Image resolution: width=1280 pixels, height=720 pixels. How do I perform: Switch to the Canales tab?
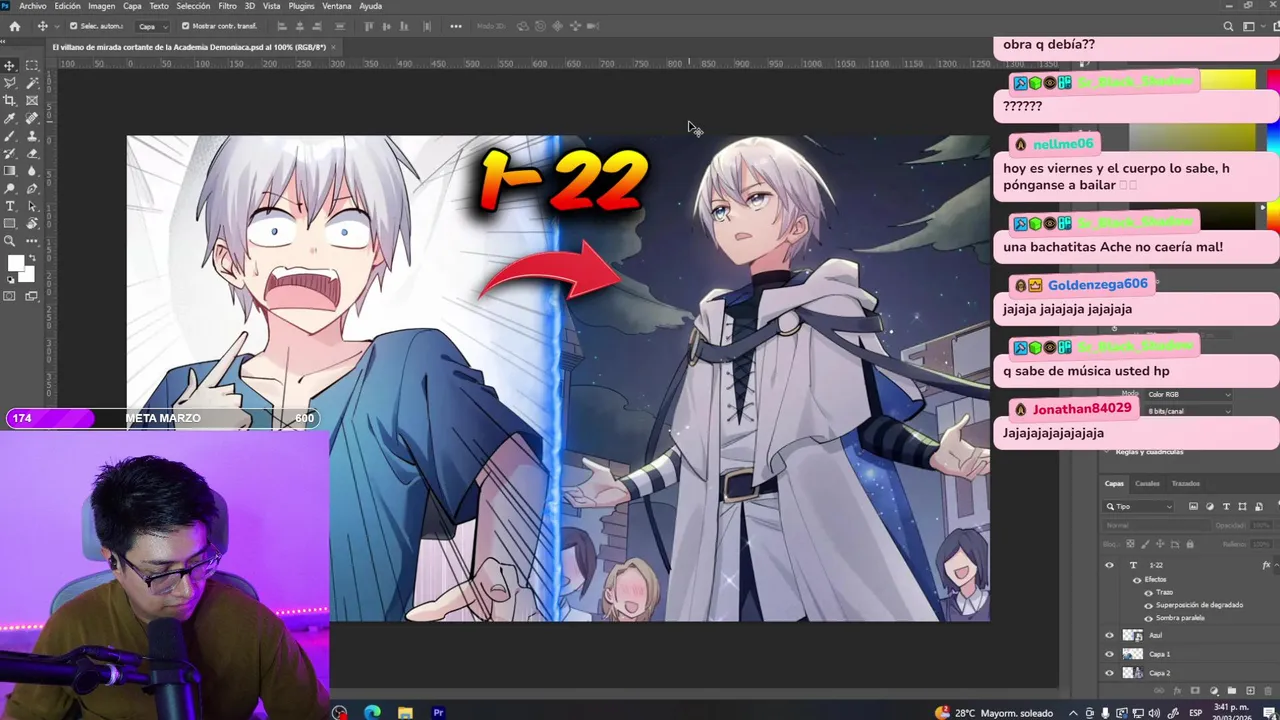(1147, 484)
